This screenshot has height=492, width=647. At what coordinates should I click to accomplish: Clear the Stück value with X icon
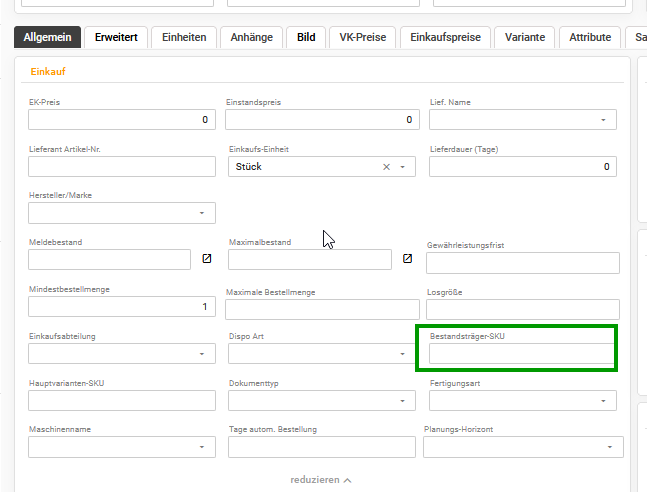tap(386, 167)
